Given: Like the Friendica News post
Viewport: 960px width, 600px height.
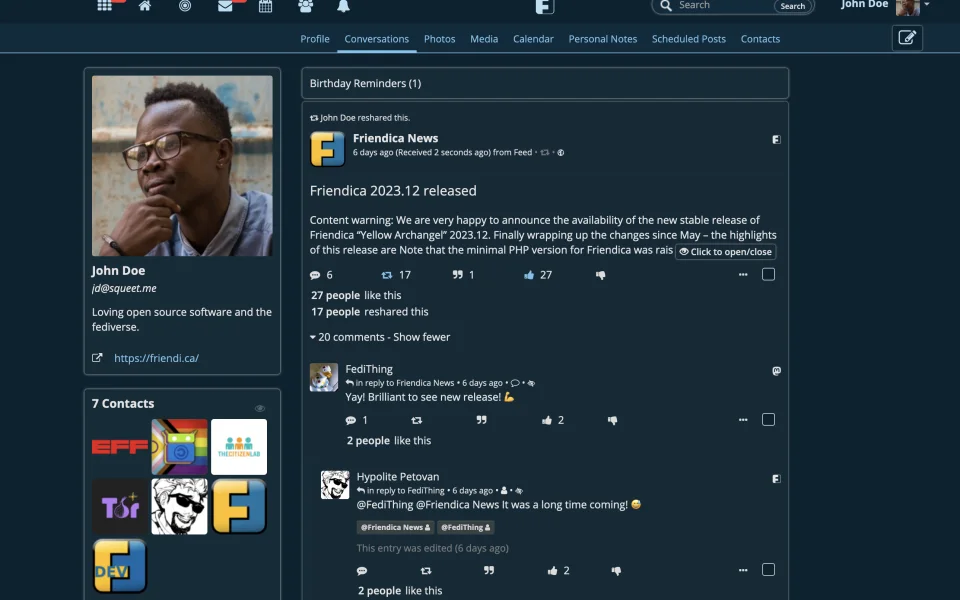Looking at the screenshot, I should (529, 275).
